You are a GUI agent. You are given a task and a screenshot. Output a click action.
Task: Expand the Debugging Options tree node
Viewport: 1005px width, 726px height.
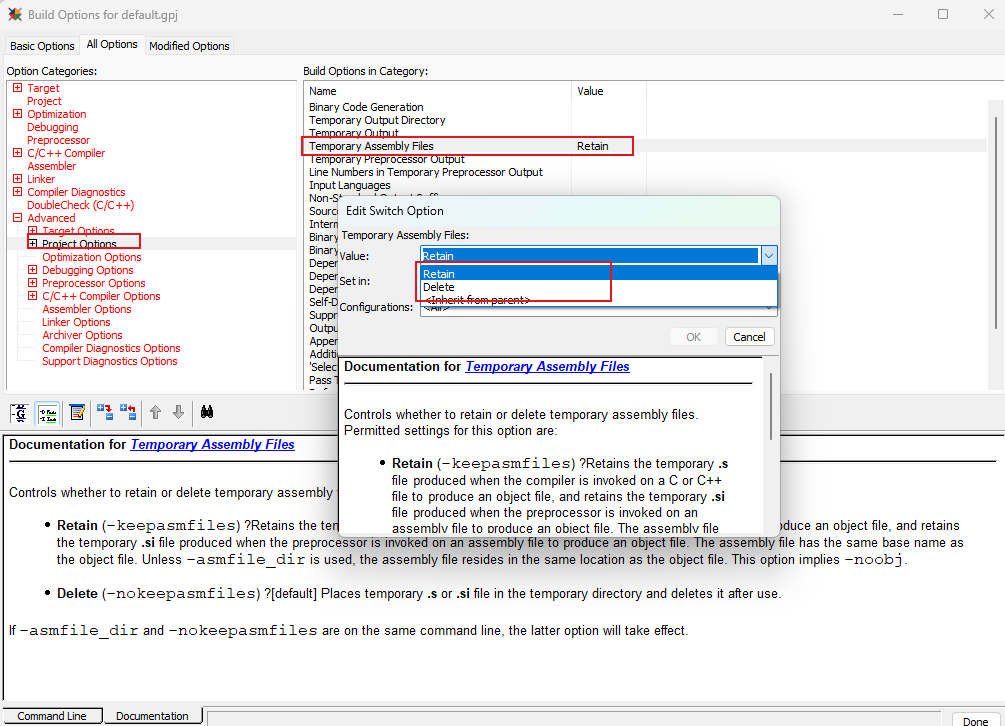32,270
